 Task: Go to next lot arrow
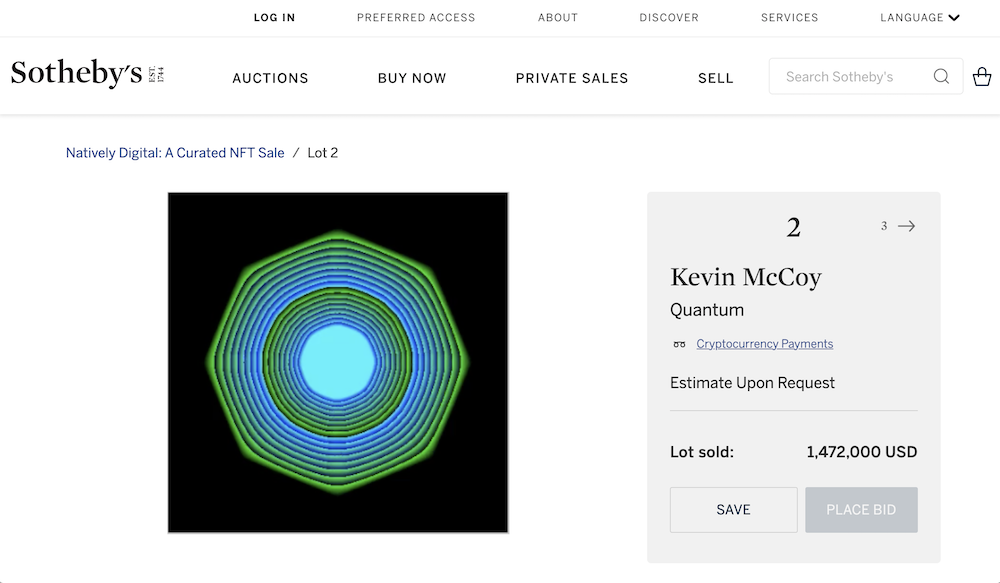click(906, 226)
